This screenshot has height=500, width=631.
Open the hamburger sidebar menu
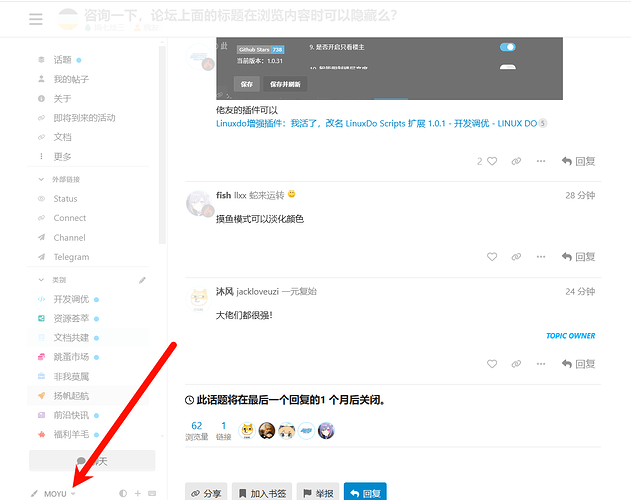36,19
